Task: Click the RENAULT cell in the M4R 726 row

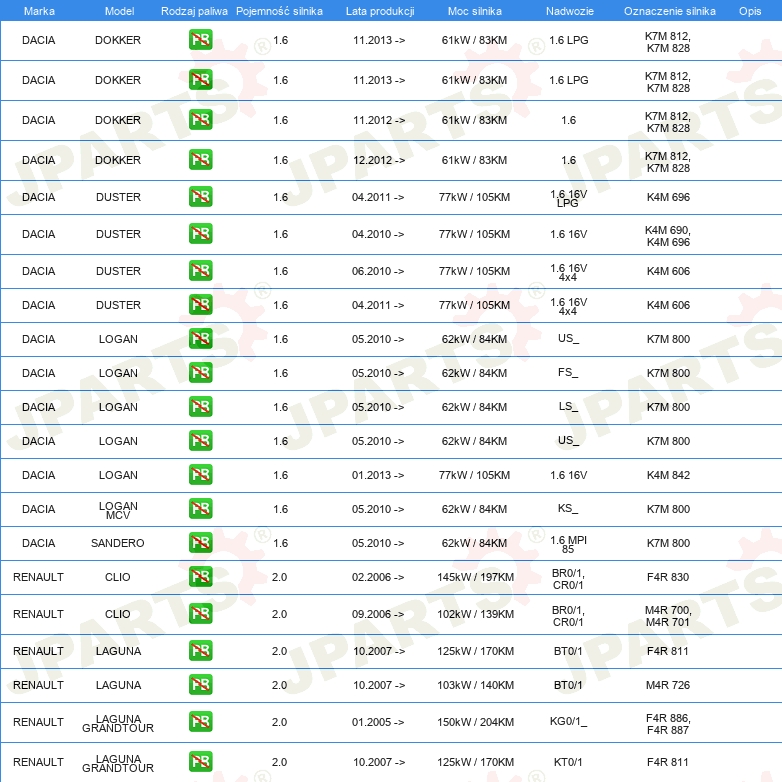Action: (38, 685)
